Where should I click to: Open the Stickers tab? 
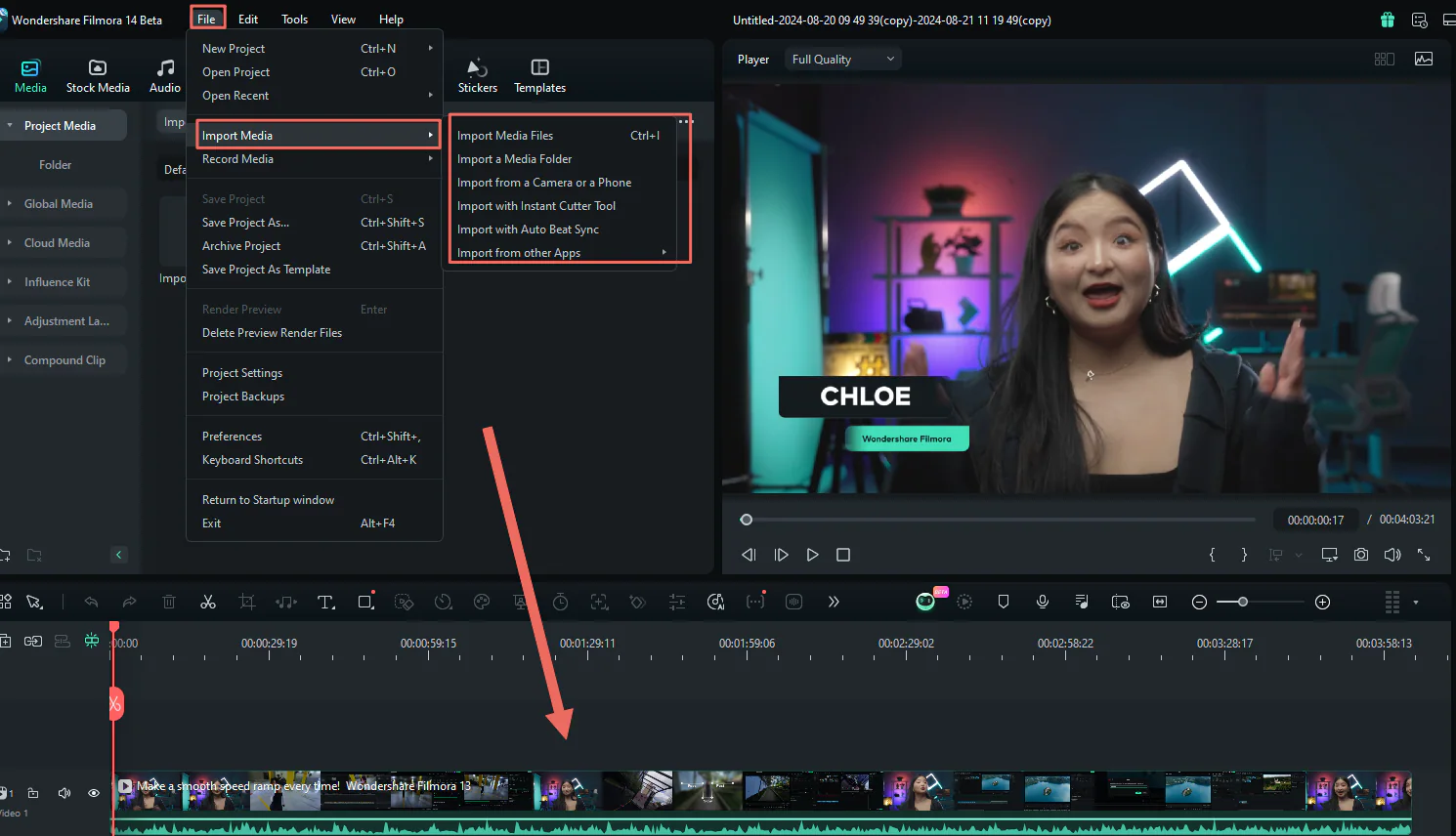tap(477, 75)
